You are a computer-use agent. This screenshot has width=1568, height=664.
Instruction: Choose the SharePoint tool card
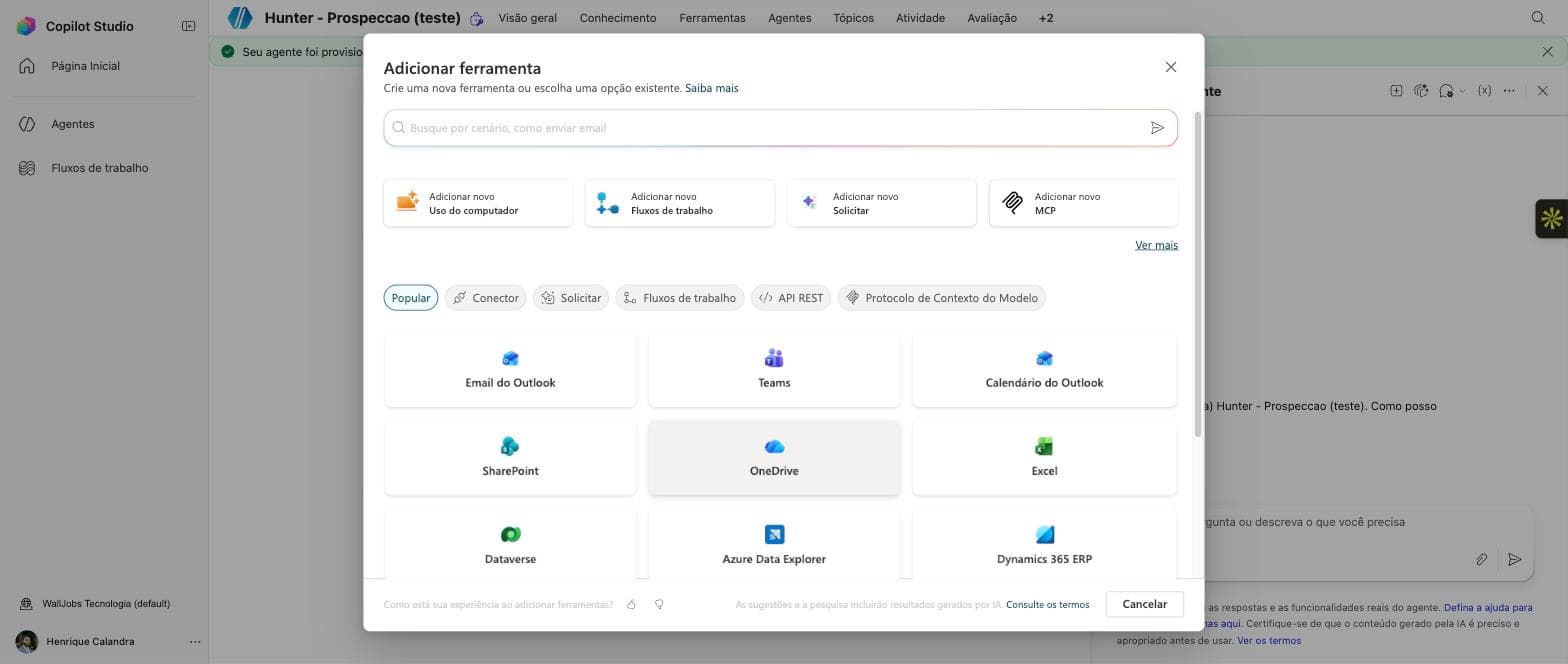point(510,458)
